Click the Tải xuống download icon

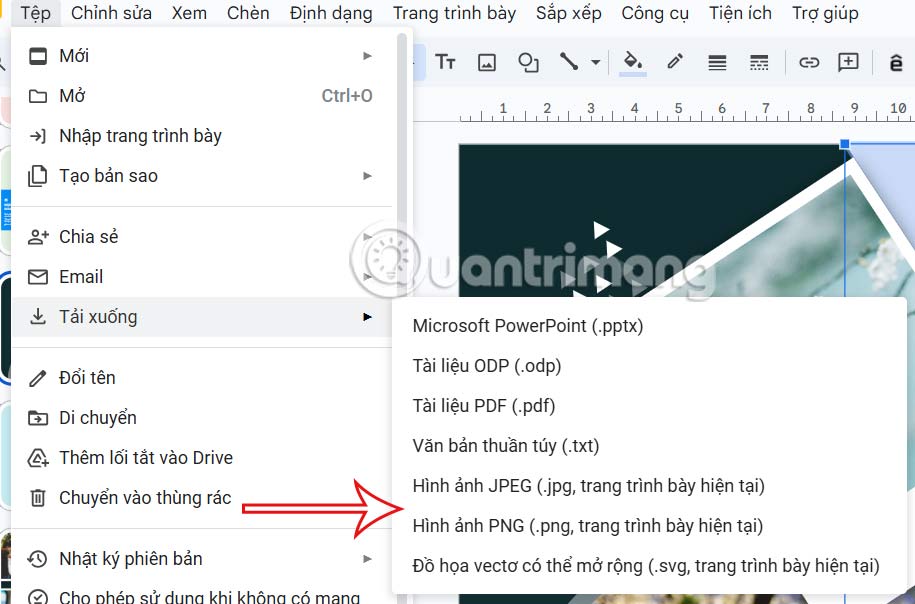click(37, 316)
